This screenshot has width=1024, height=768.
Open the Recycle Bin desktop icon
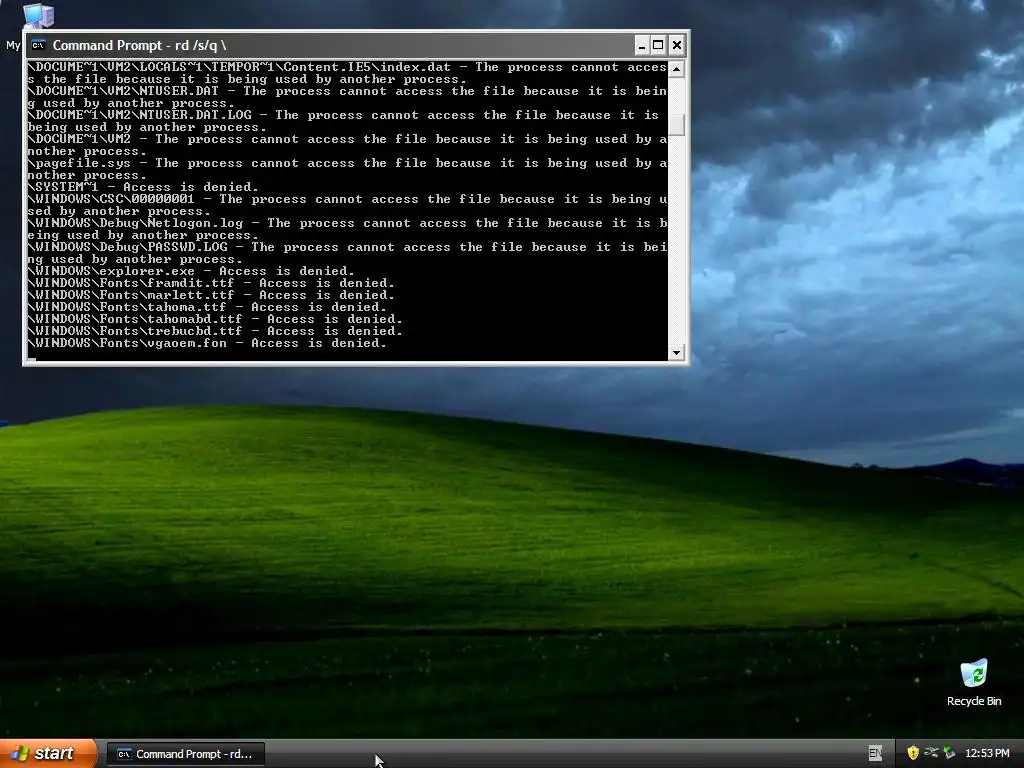[x=974, y=682]
